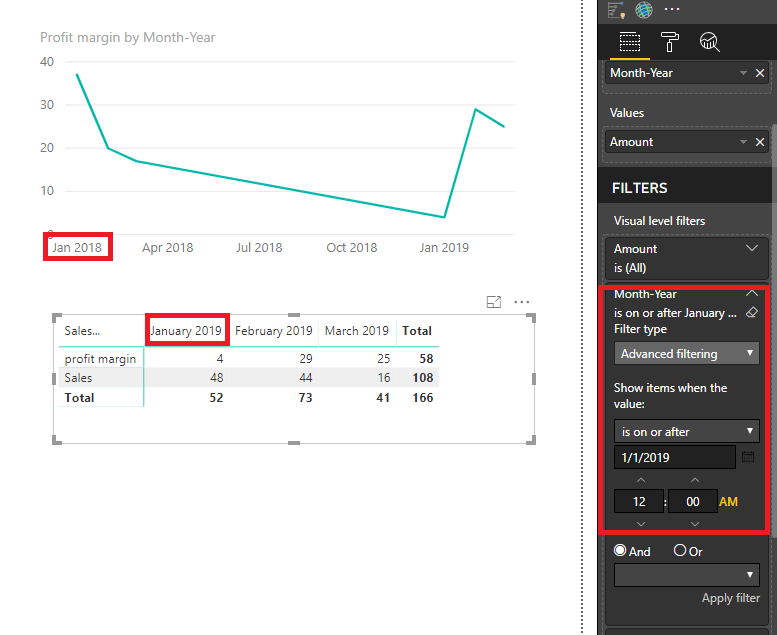Open more custom visuals ellipsis in Visualizations pane
The width and height of the screenshot is (777, 635).
pyautogui.click(x=672, y=9)
